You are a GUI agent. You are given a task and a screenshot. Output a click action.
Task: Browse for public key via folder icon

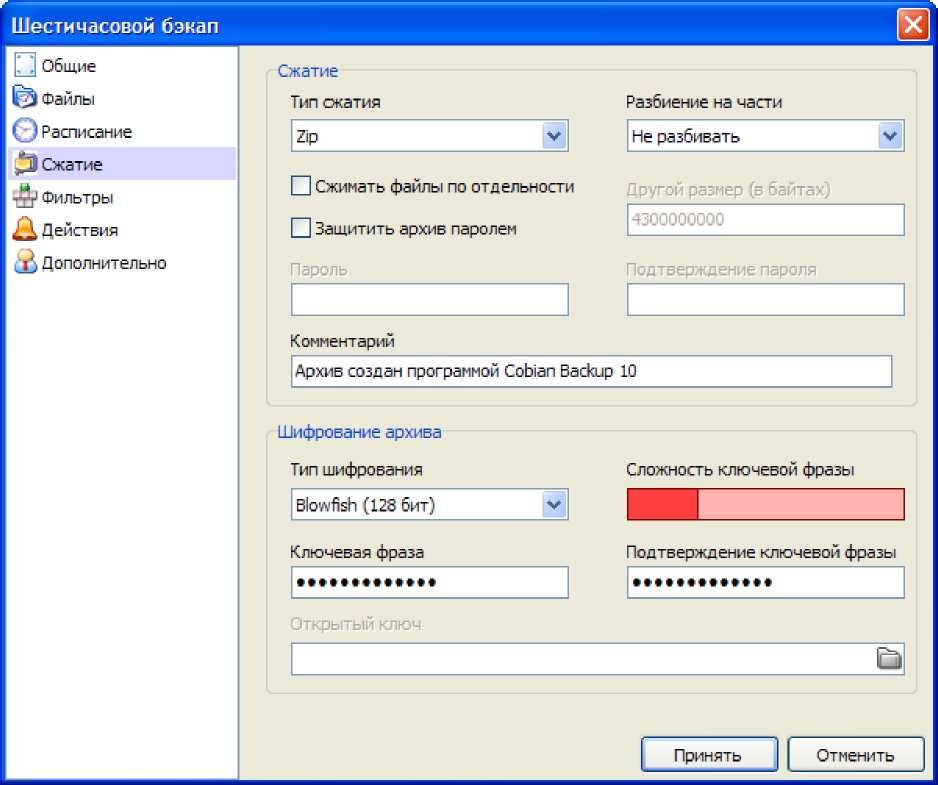889,658
